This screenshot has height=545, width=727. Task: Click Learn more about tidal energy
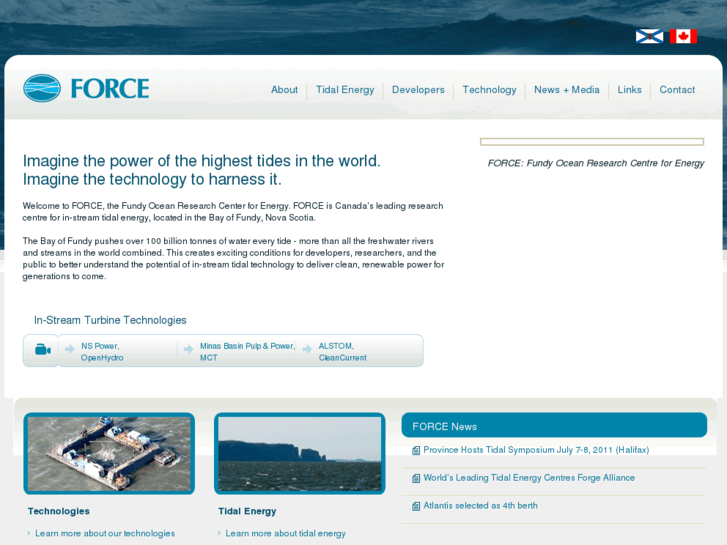[x=286, y=533]
